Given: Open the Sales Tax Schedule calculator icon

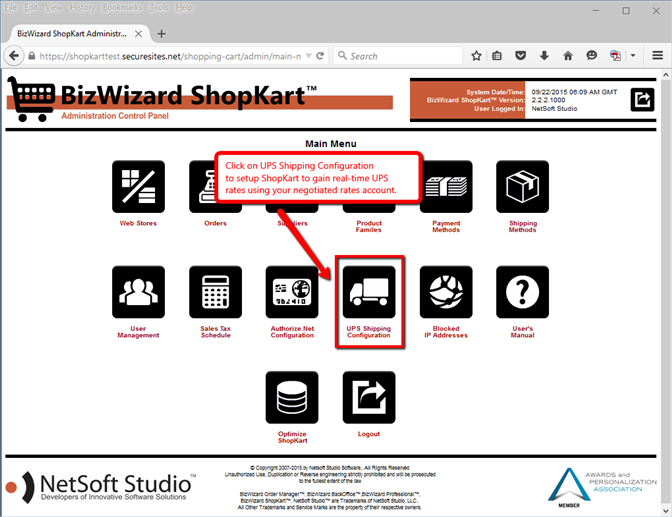Looking at the screenshot, I should pos(216,292).
